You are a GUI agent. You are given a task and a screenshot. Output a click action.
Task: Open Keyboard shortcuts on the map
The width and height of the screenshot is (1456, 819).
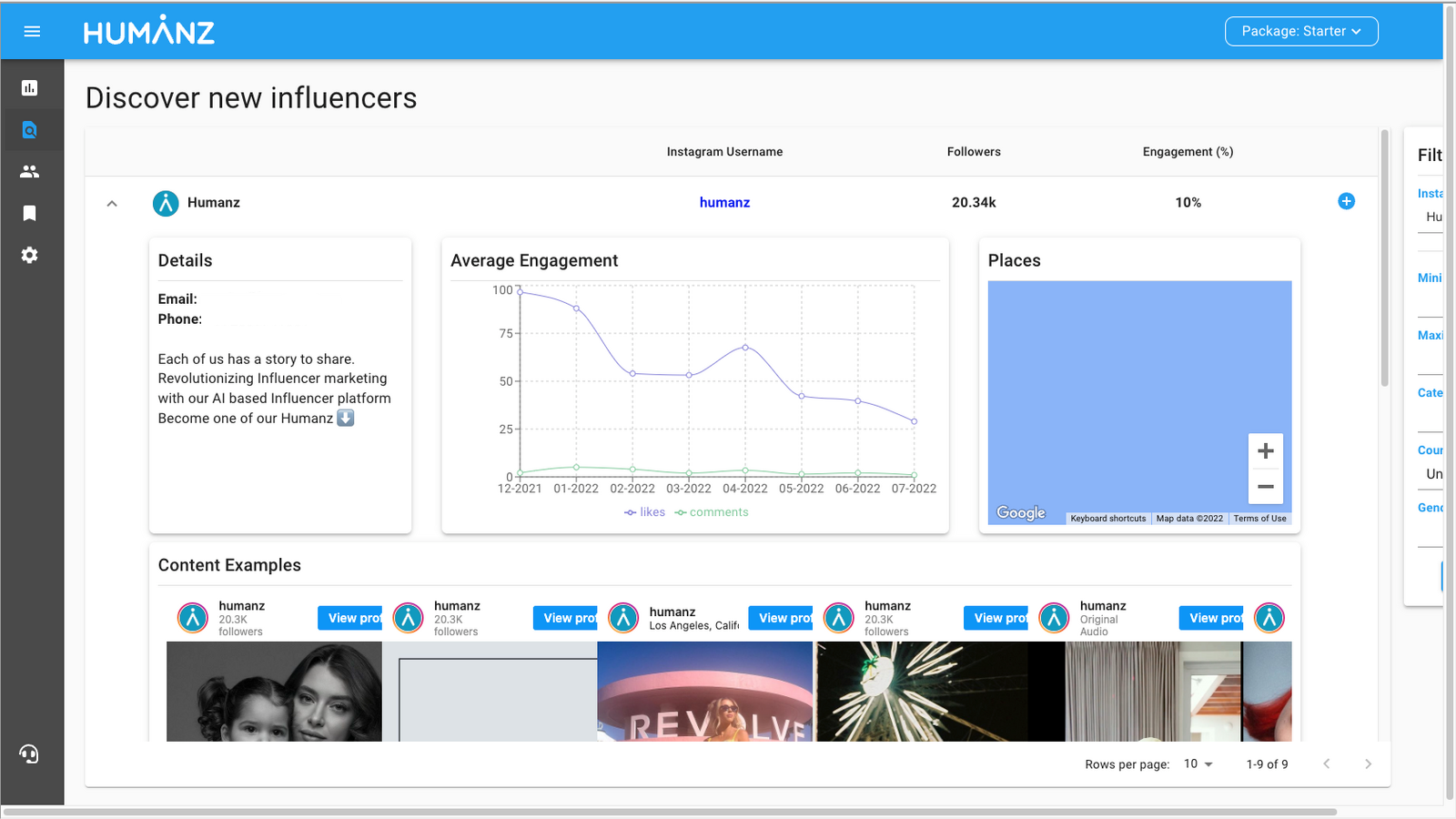[1108, 519]
